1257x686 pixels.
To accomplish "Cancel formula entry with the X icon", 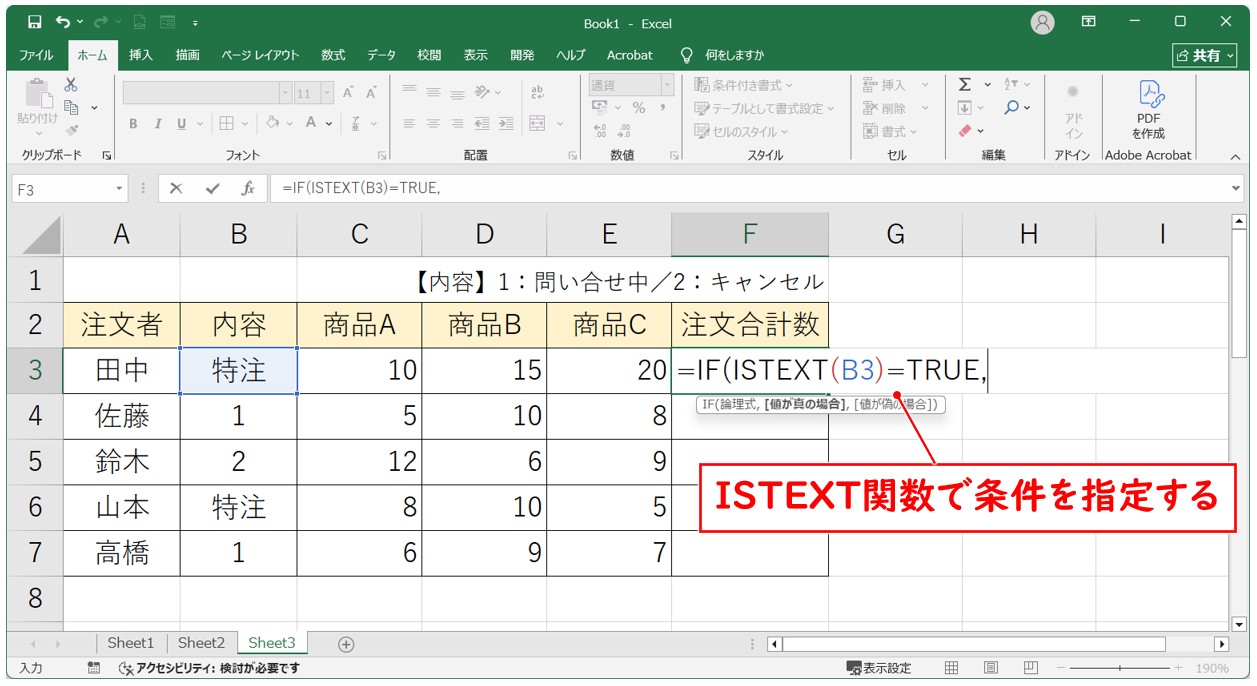I will coord(176,188).
